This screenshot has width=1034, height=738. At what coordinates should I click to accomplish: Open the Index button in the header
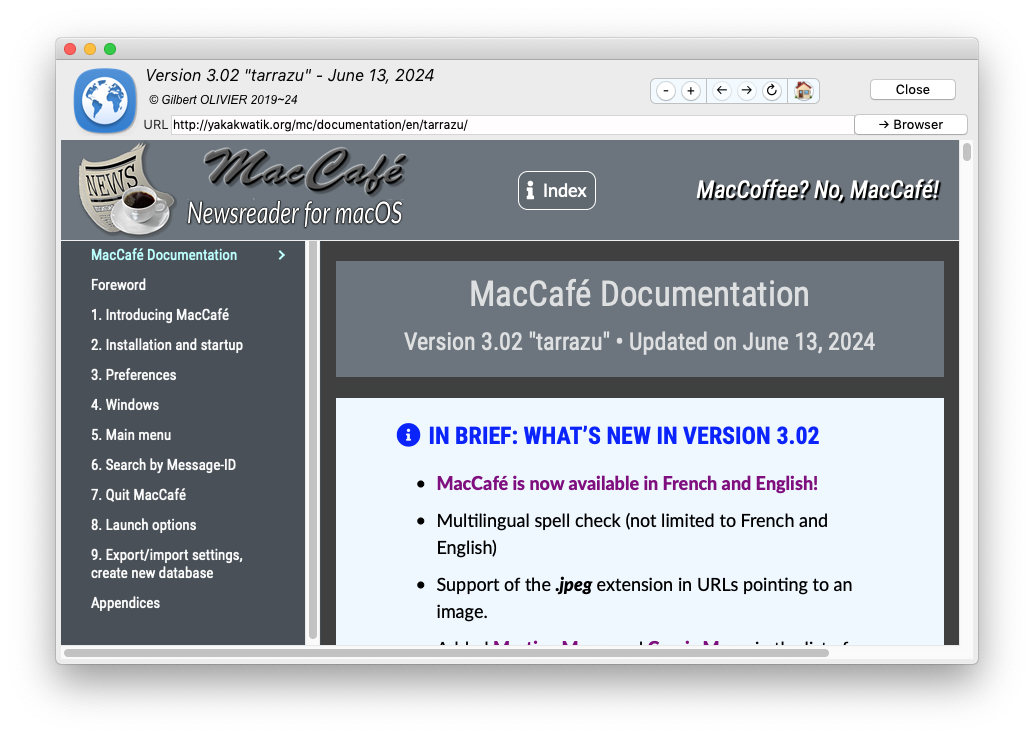556,191
